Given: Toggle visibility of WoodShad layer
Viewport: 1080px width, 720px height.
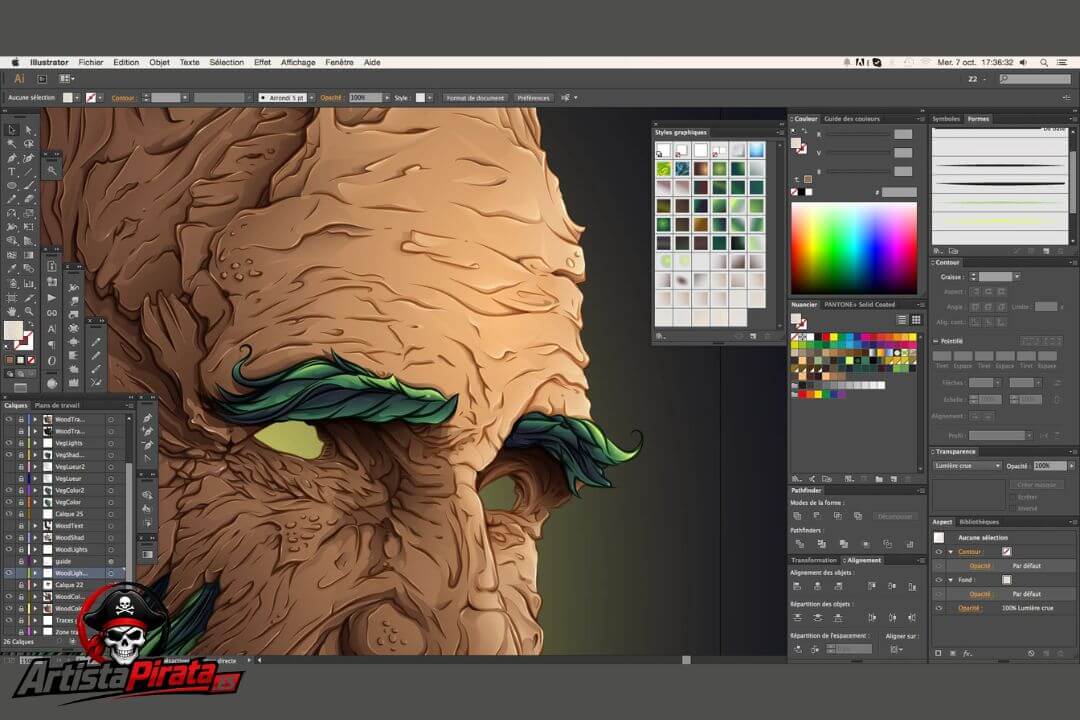Looking at the screenshot, I should [x=9, y=537].
